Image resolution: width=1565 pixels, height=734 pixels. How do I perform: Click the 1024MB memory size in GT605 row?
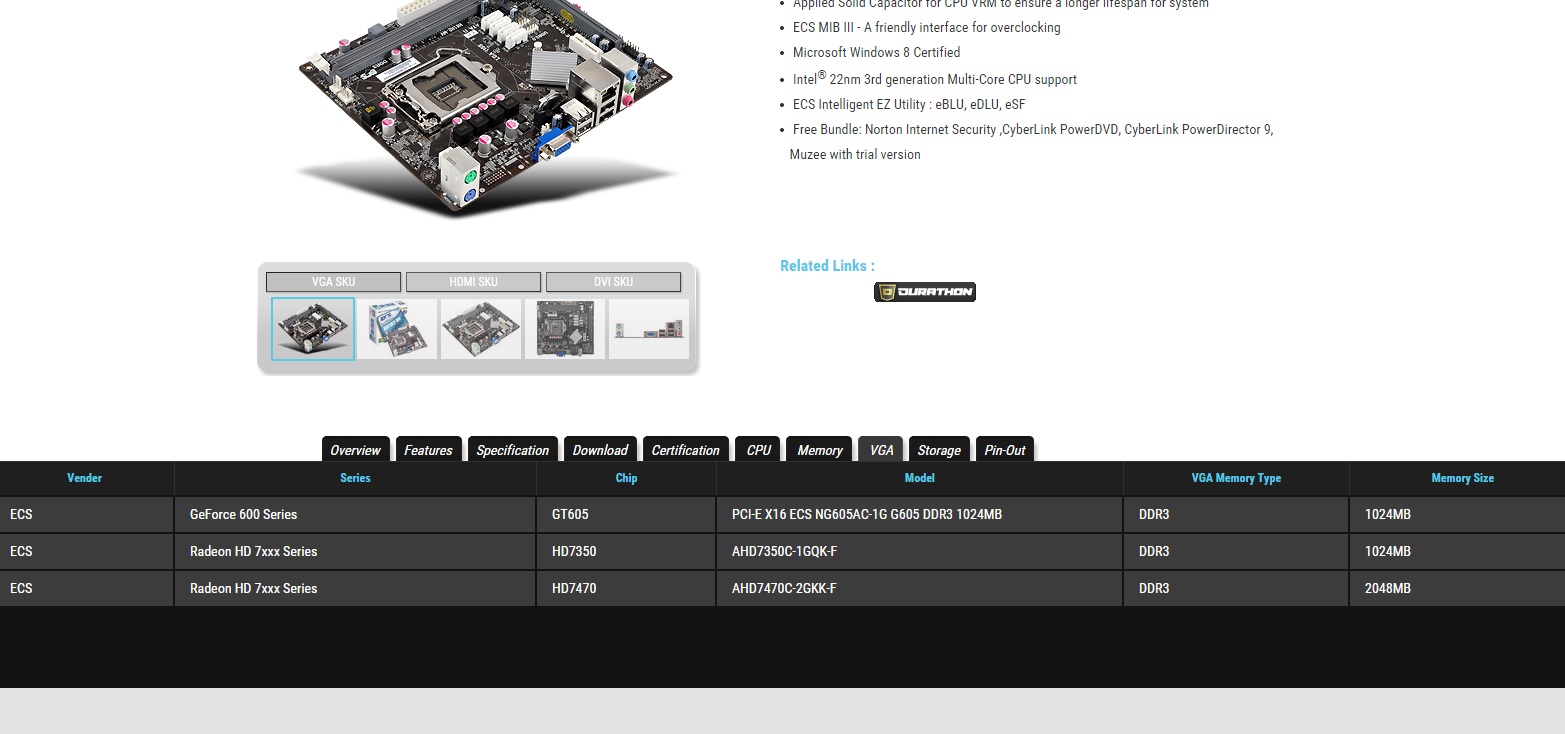(x=1457, y=514)
